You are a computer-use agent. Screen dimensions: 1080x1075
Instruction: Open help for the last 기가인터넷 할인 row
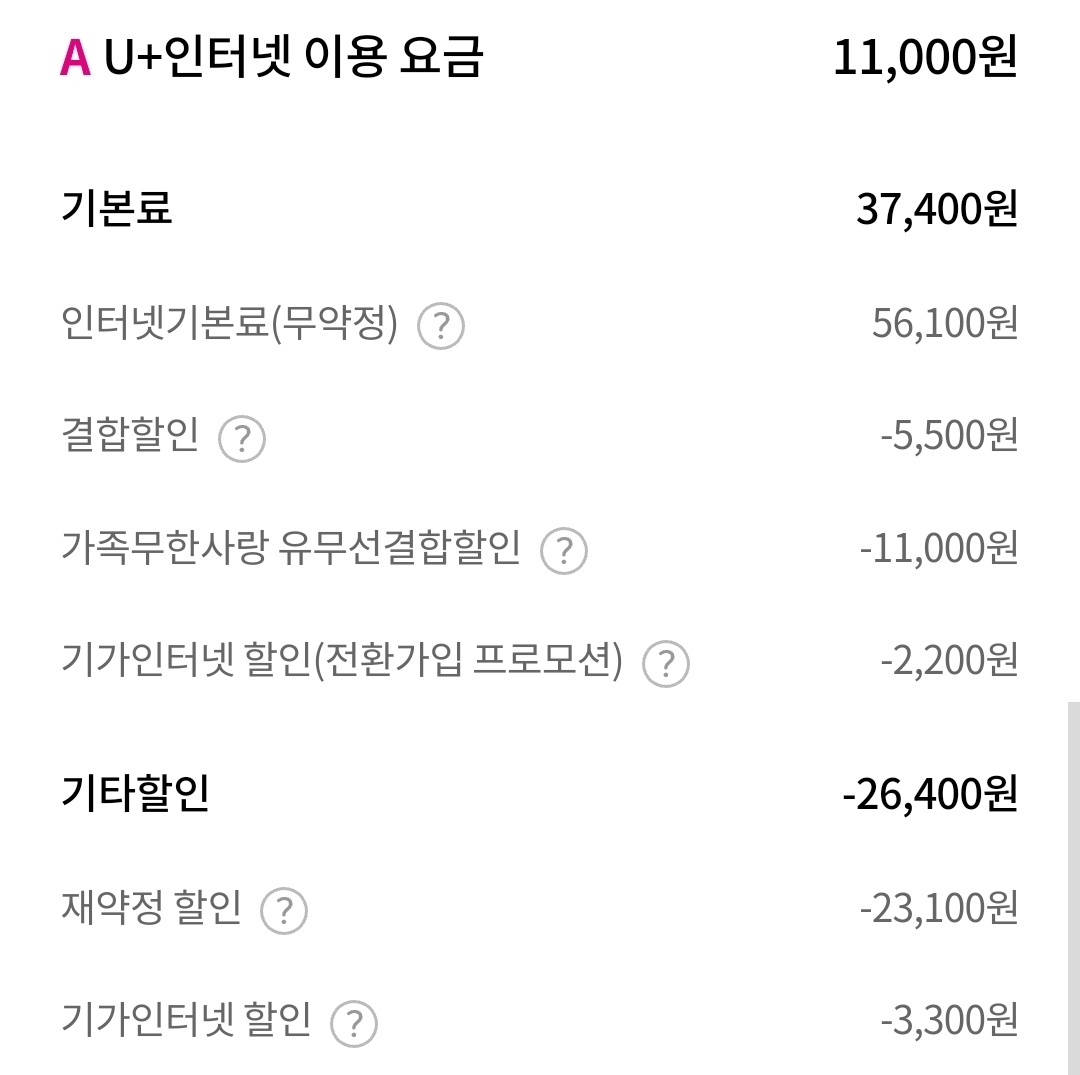354,1023
